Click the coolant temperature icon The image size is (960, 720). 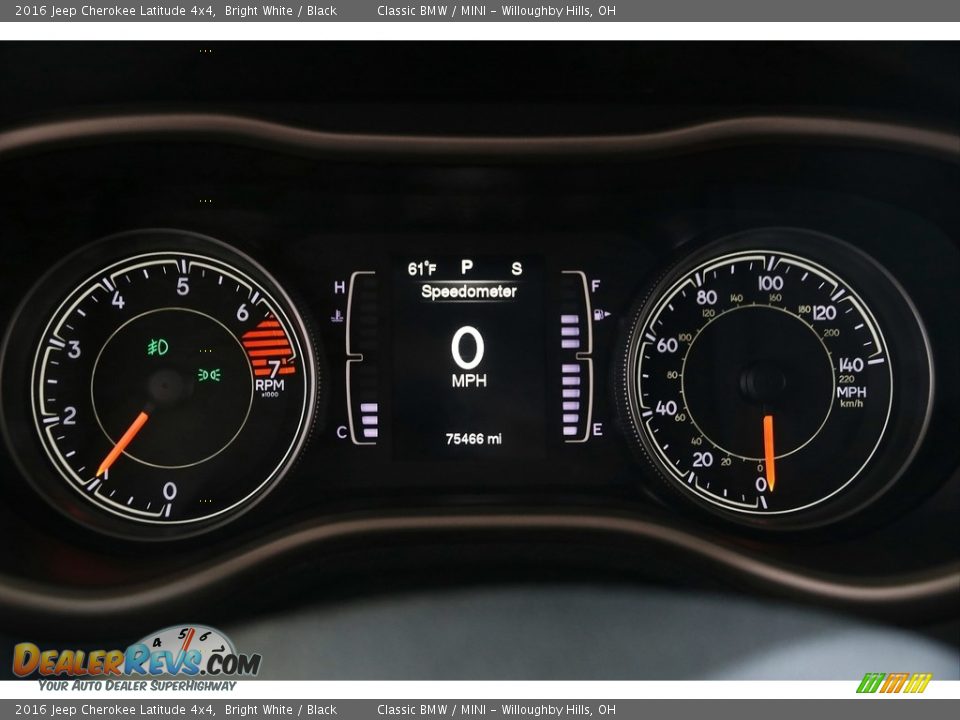337,316
